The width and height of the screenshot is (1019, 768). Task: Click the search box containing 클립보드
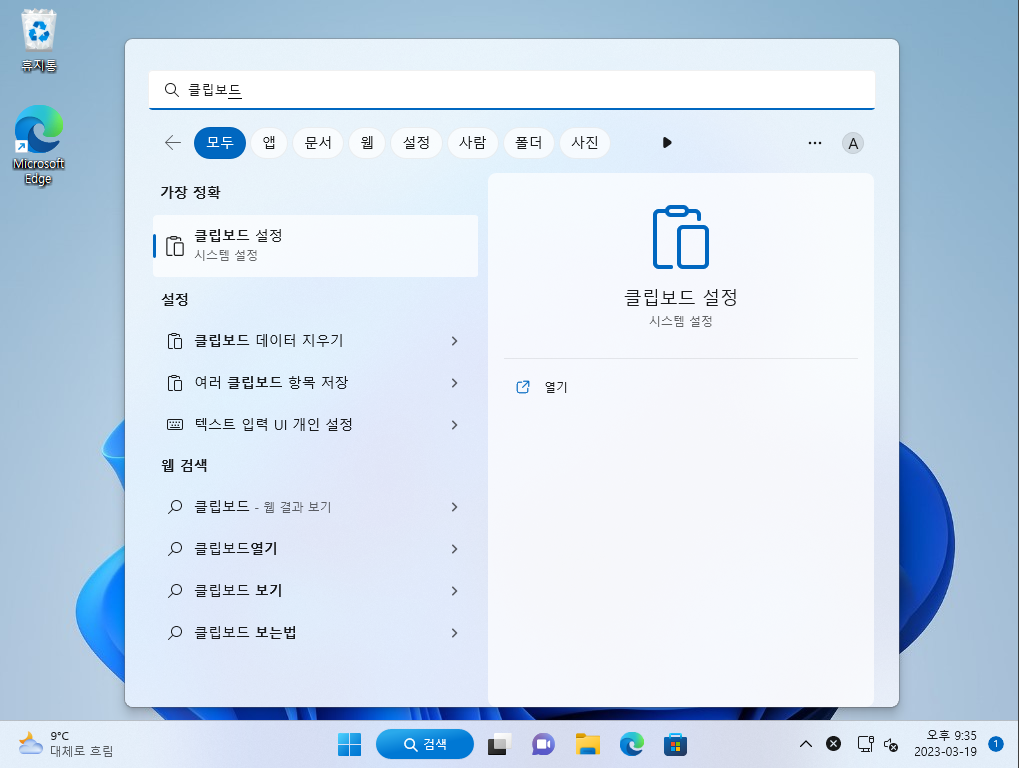pyautogui.click(x=511, y=90)
